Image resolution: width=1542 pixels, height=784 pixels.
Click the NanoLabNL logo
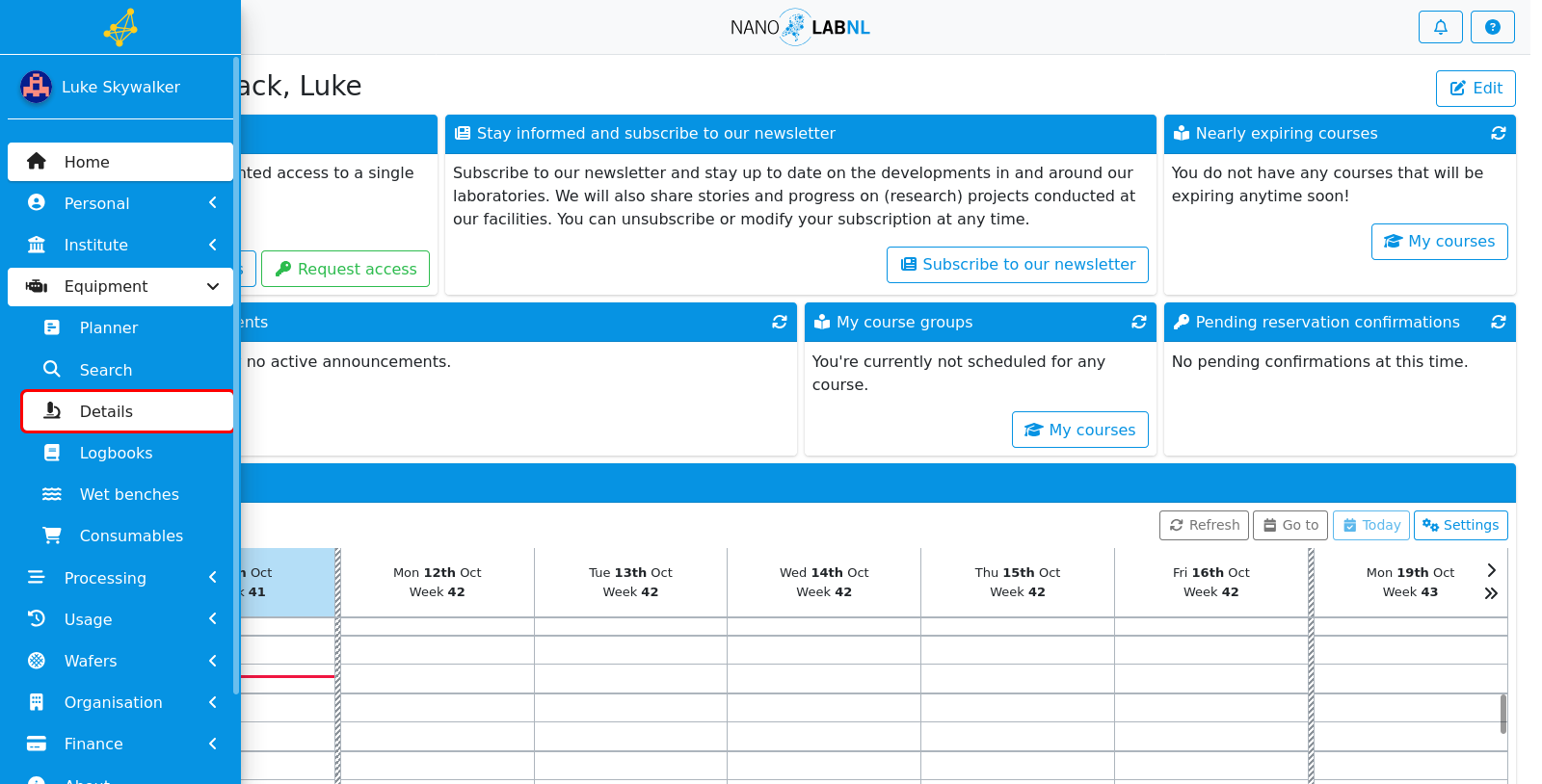click(x=800, y=27)
